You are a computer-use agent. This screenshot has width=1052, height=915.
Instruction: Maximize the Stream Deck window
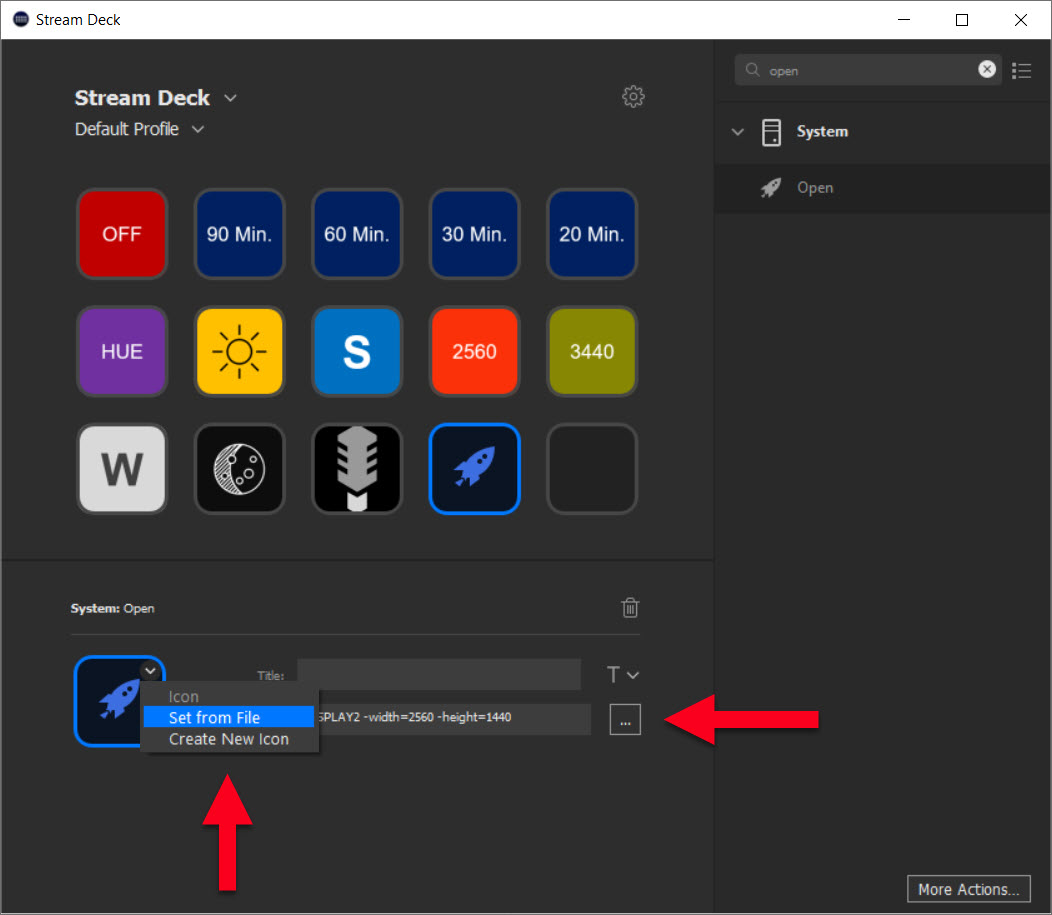[961, 19]
